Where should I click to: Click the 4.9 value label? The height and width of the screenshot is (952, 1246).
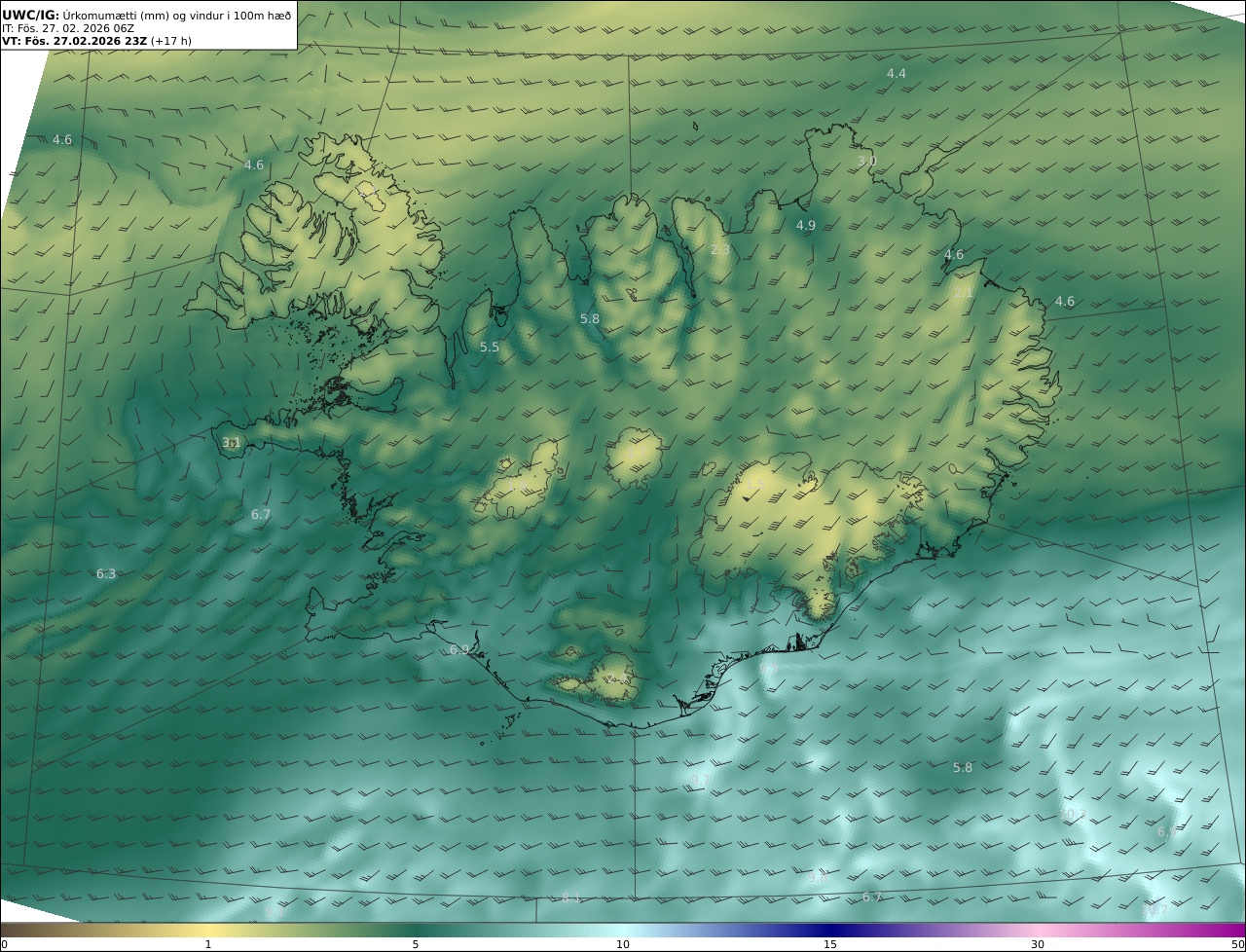(x=806, y=226)
